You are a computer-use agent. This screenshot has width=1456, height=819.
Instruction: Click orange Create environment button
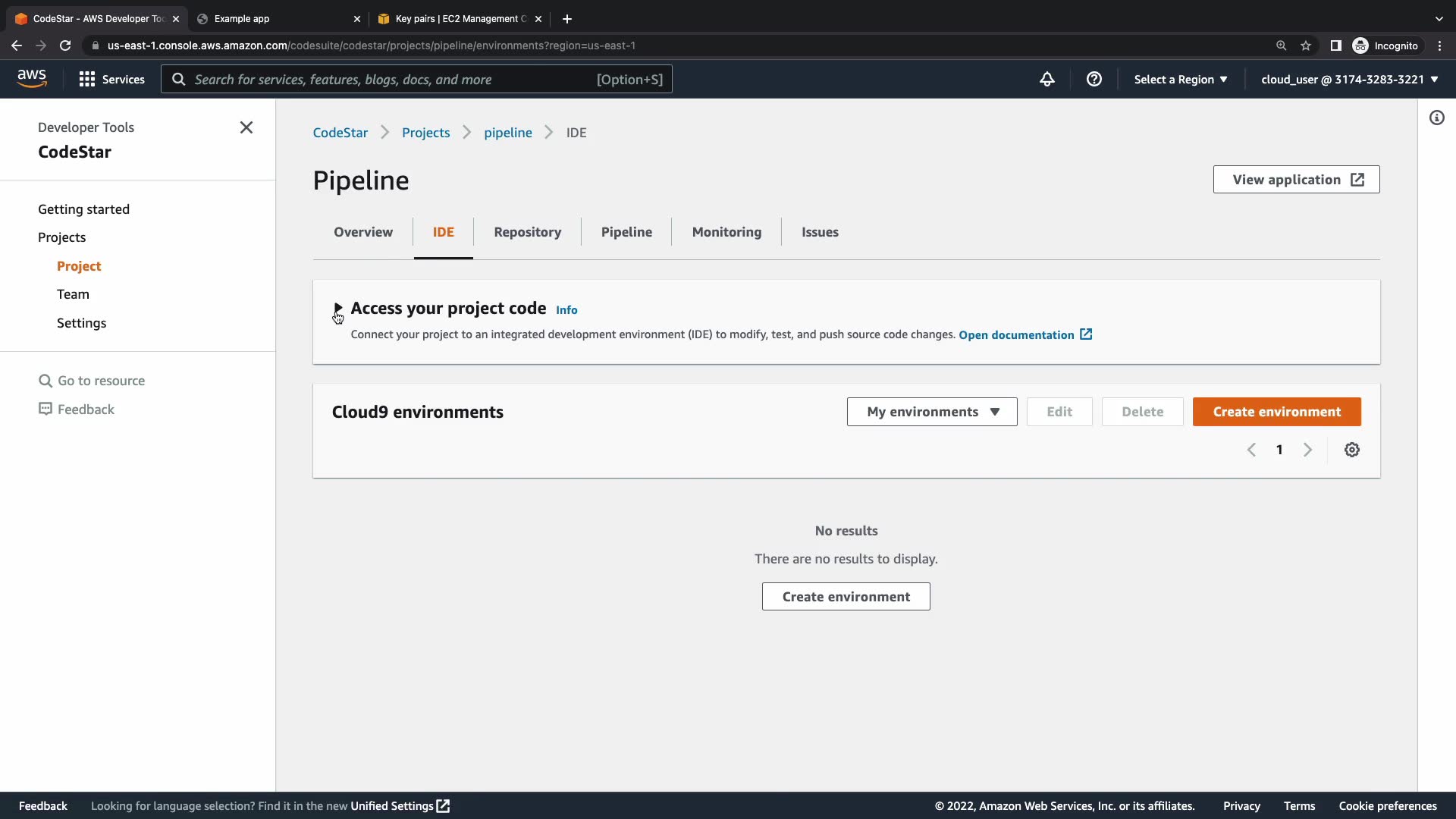click(x=1276, y=412)
